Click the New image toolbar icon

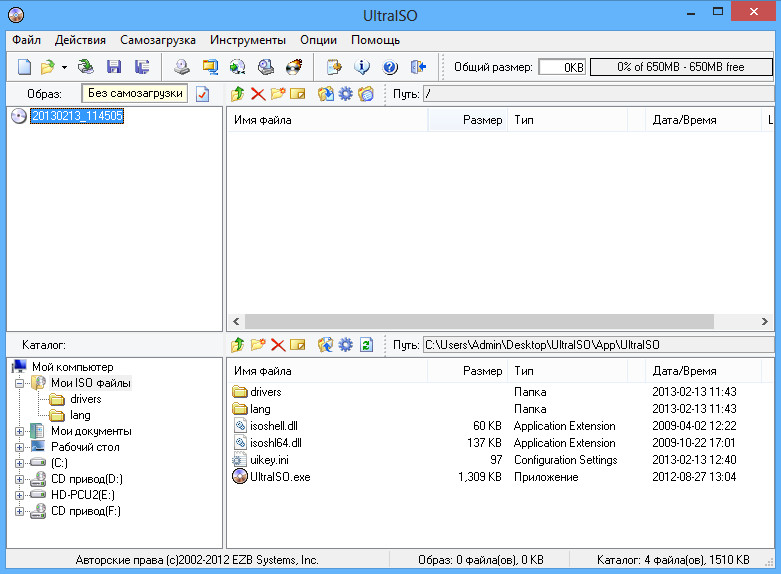pyautogui.click(x=24, y=67)
